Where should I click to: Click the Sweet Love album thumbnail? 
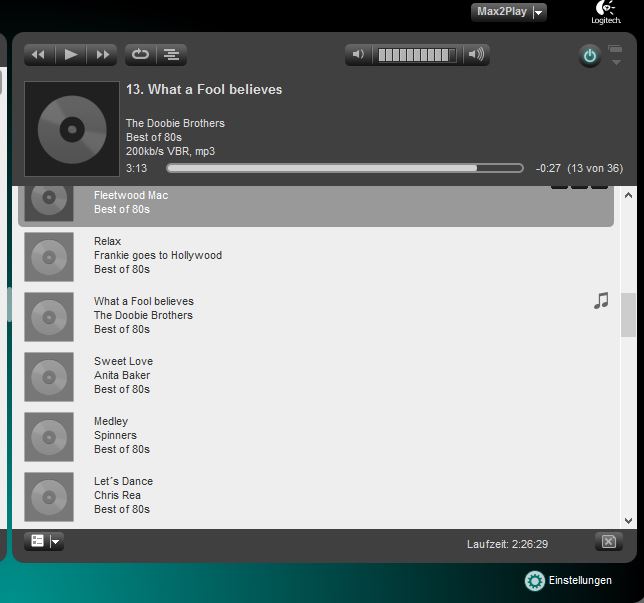coord(49,376)
